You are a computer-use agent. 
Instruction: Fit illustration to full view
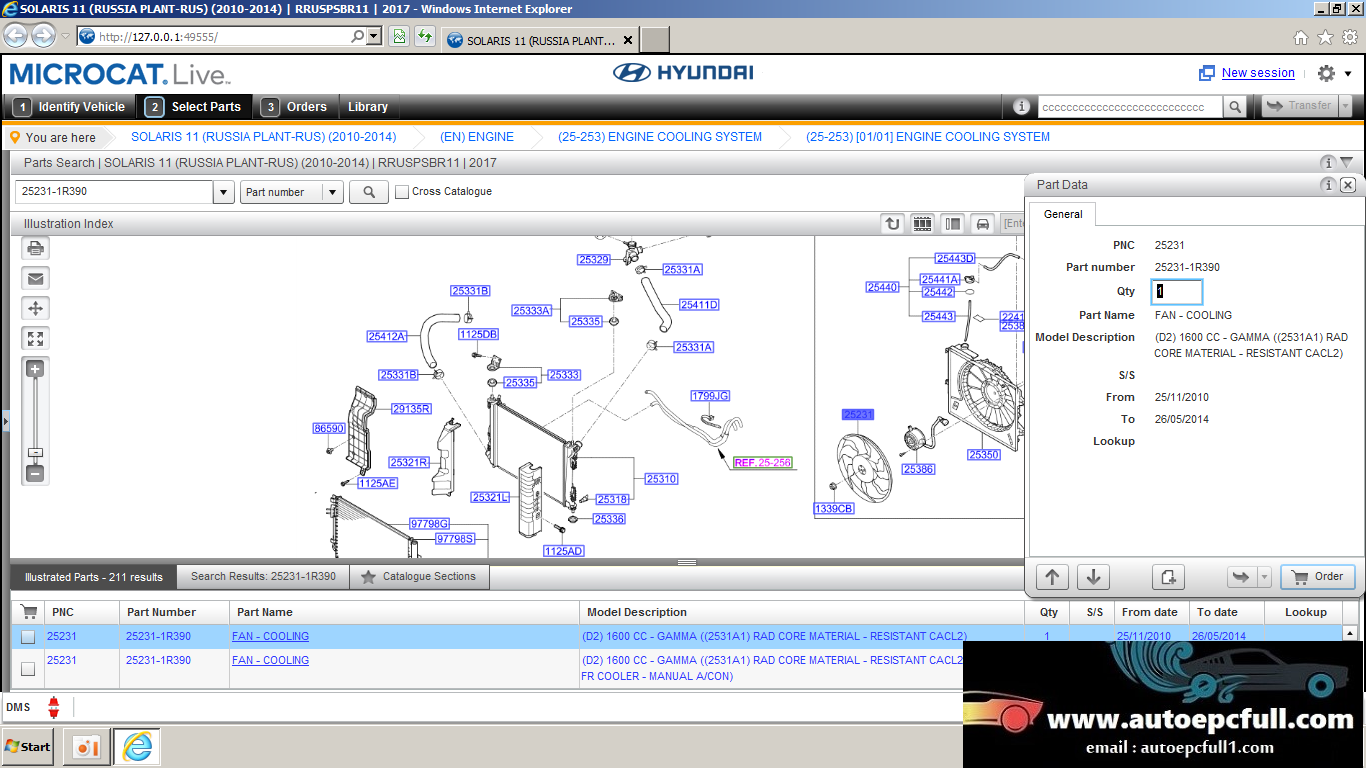(36, 339)
